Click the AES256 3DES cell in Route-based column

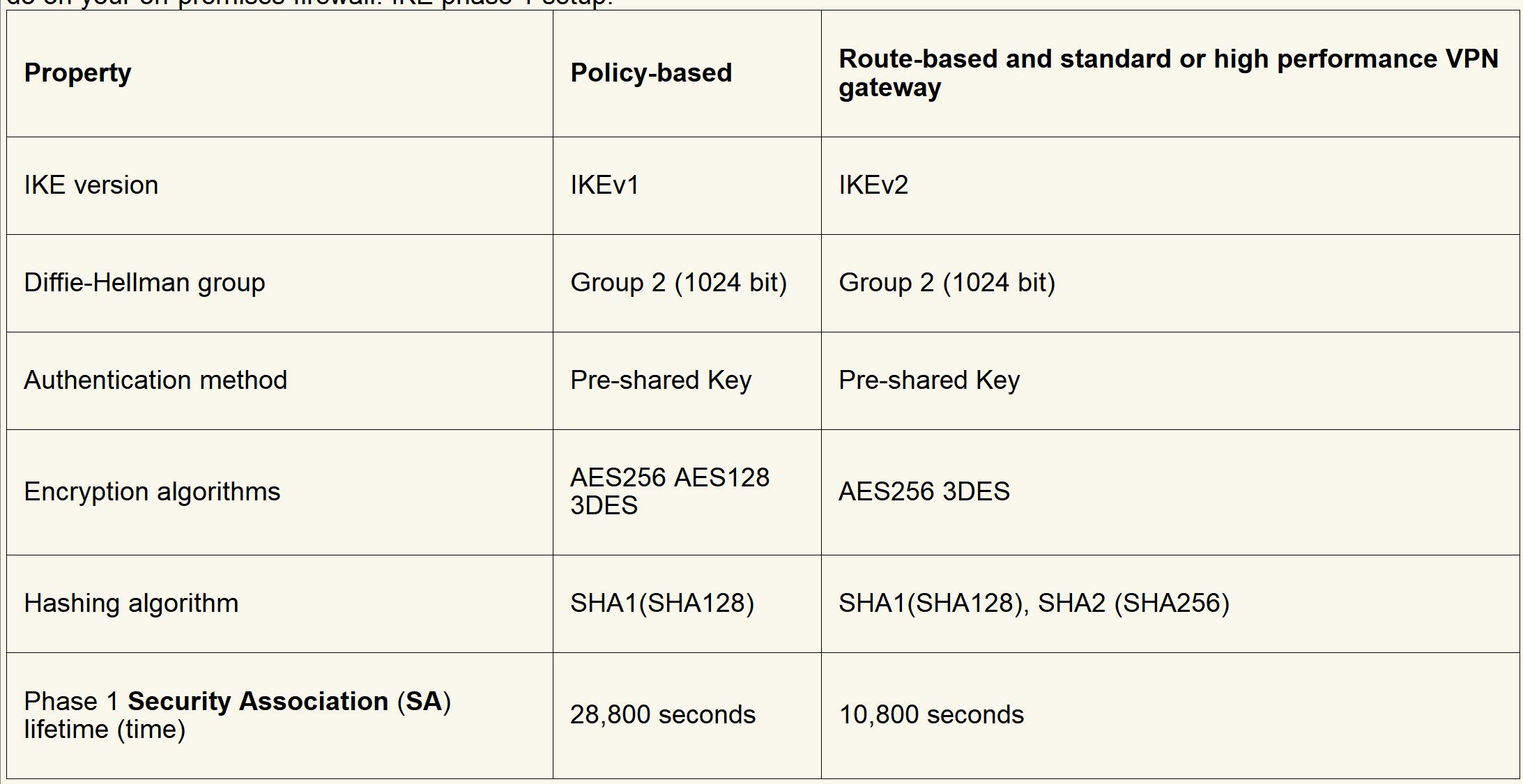(x=924, y=492)
